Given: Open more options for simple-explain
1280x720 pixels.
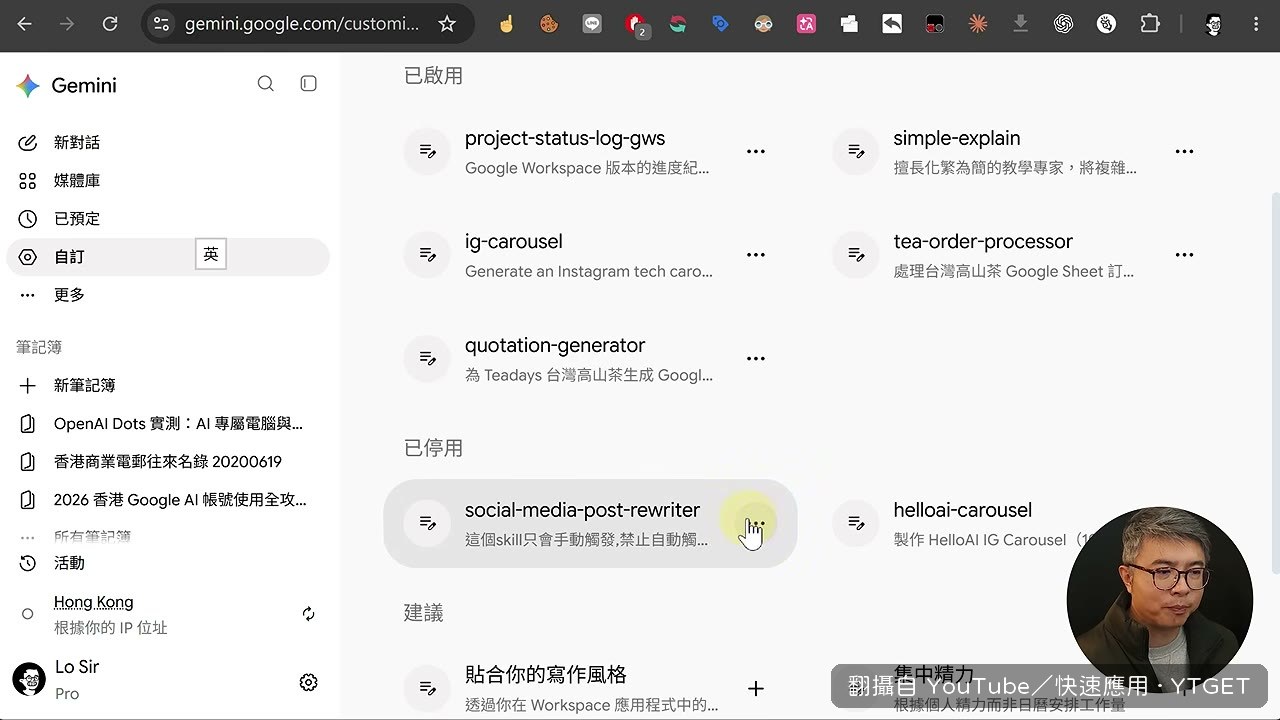Looking at the screenshot, I should pos(1184,152).
